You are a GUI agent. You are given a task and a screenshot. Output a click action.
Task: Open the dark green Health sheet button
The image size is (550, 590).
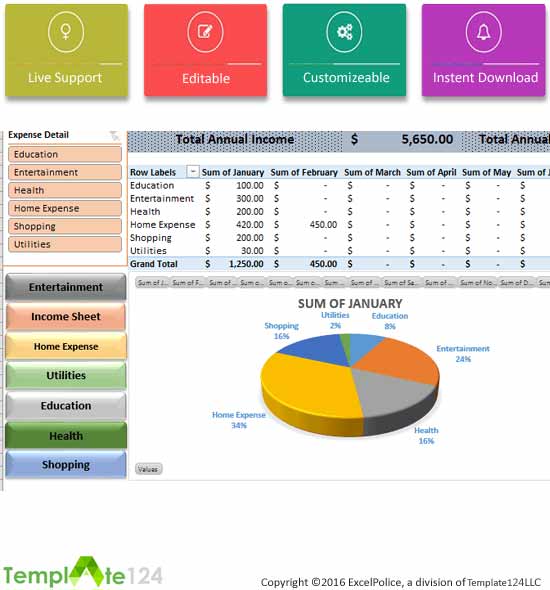[66, 435]
